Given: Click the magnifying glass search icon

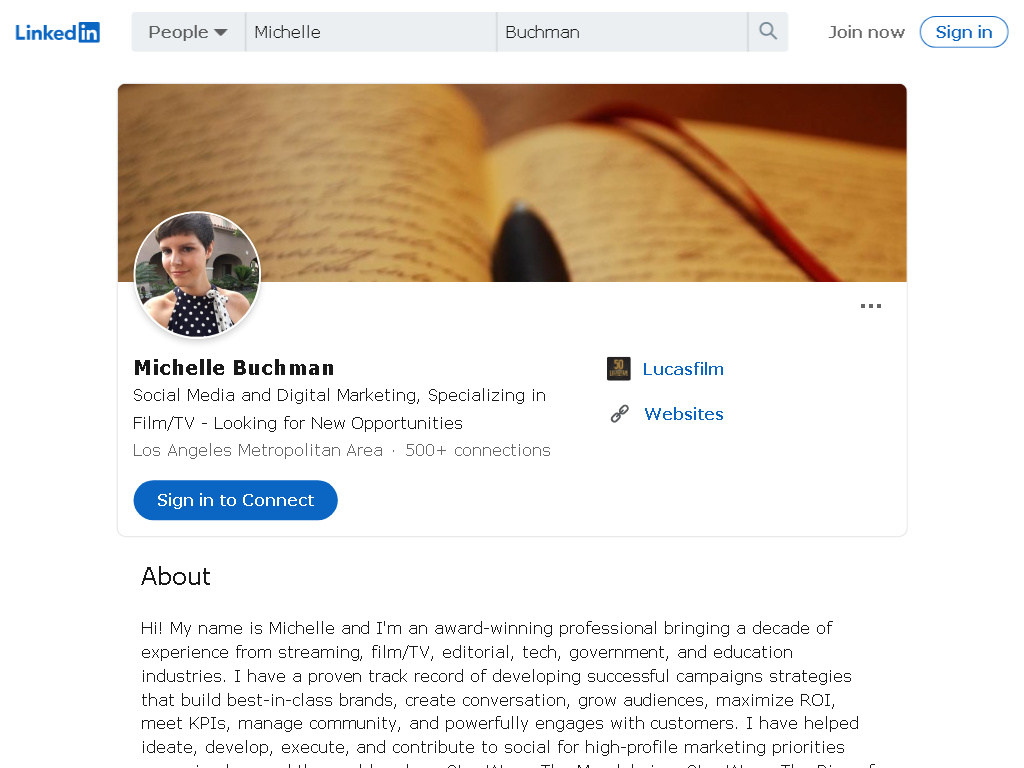Looking at the screenshot, I should point(768,31).
